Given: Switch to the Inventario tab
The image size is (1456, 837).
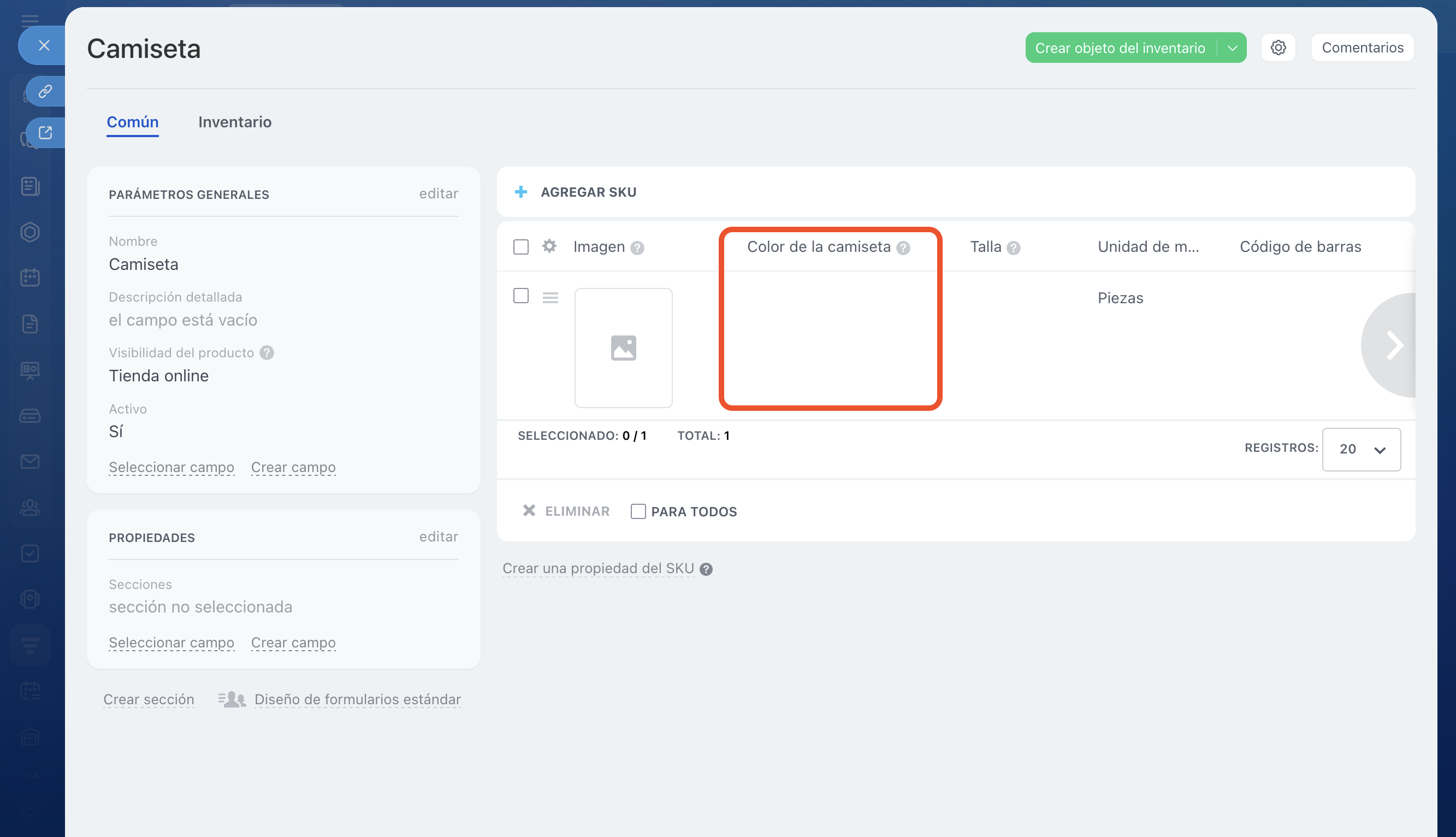Looking at the screenshot, I should [234, 122].
